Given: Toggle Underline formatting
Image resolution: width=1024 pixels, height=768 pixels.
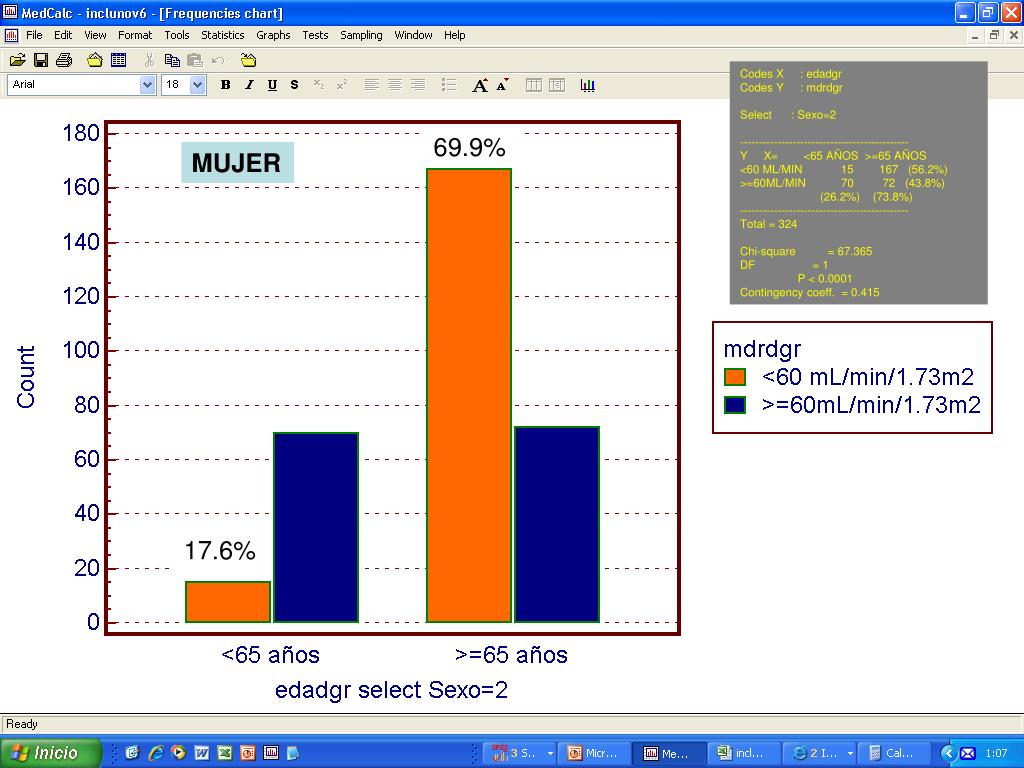Looking at the screenshot, I should (x=272, y=85).
